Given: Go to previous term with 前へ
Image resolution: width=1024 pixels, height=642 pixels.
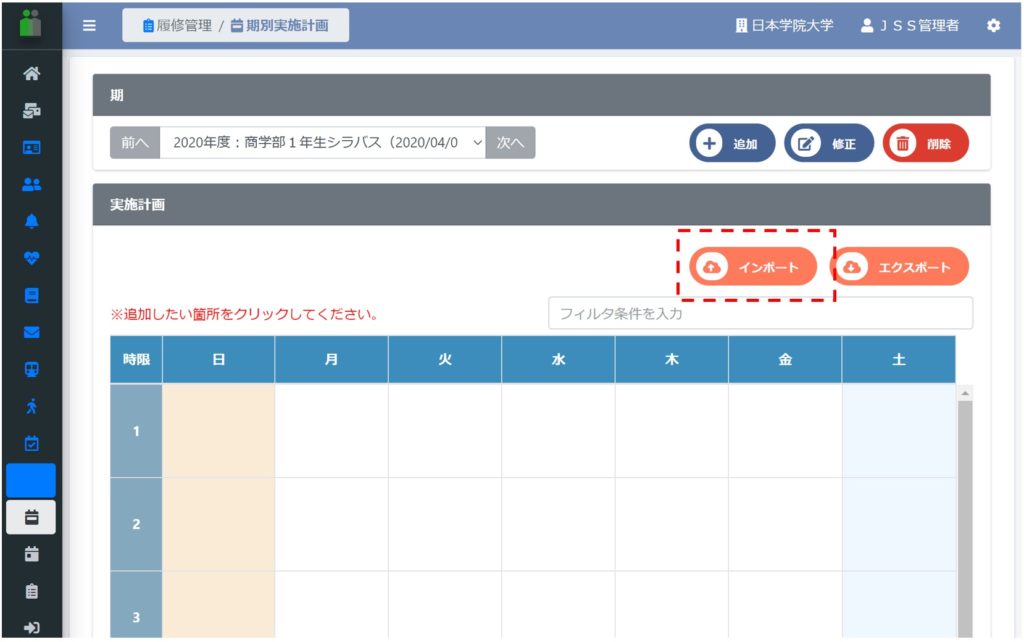Looking at the screenshot, I should click(x=135, y=142).
